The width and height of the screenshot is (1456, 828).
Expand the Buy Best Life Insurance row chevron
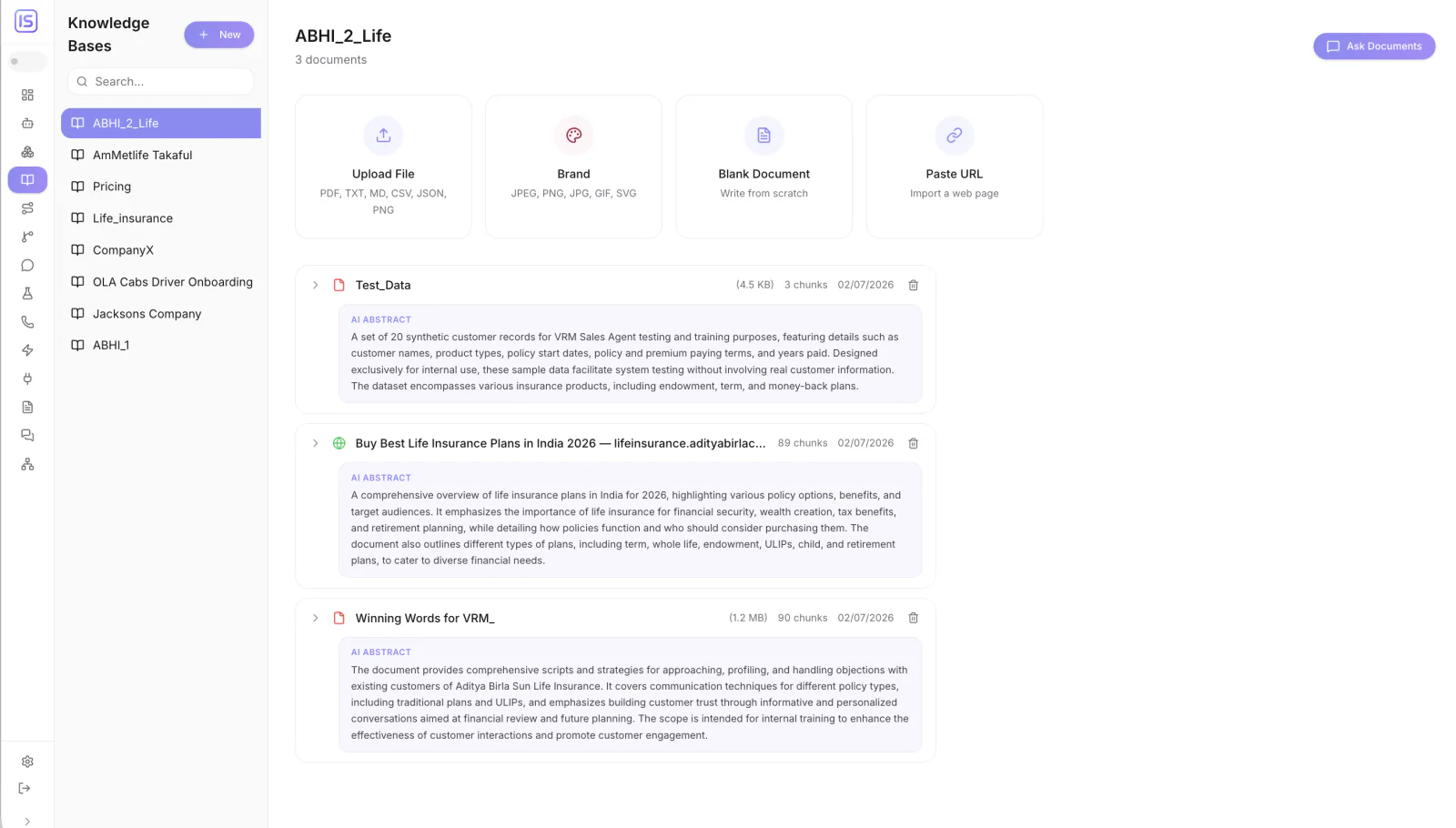point(316,443)
